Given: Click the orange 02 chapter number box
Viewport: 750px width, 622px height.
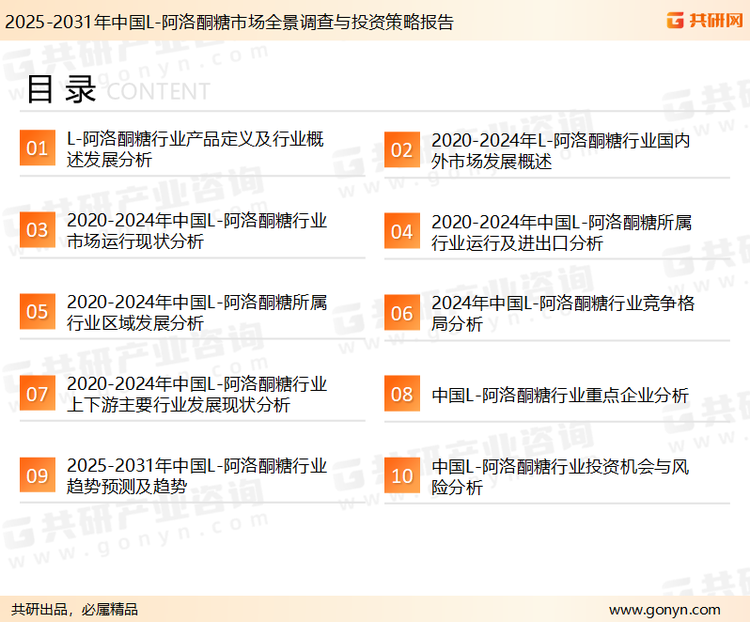Looking at the screenshot, I should click(x=402, y=150).
